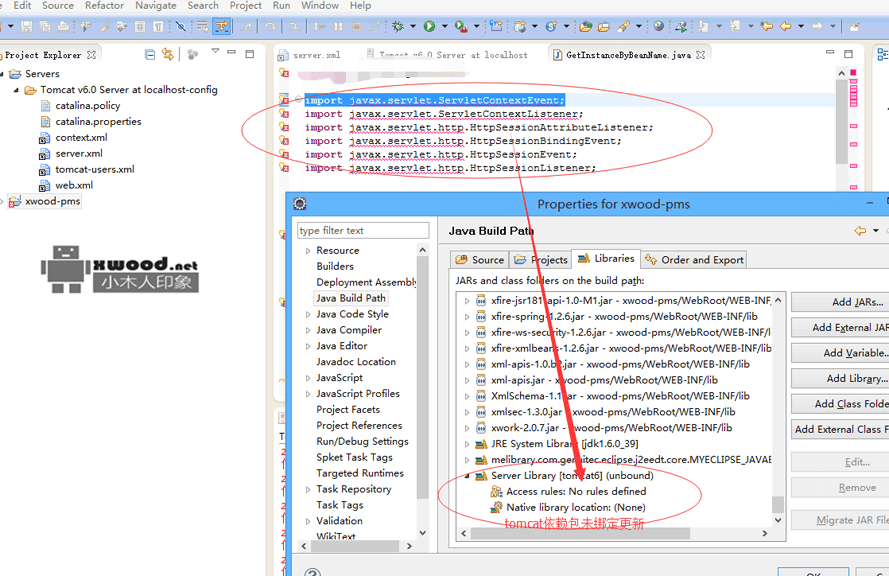Expand the Resource properties node
Viewport: 889px width, 576px height.
308,251
